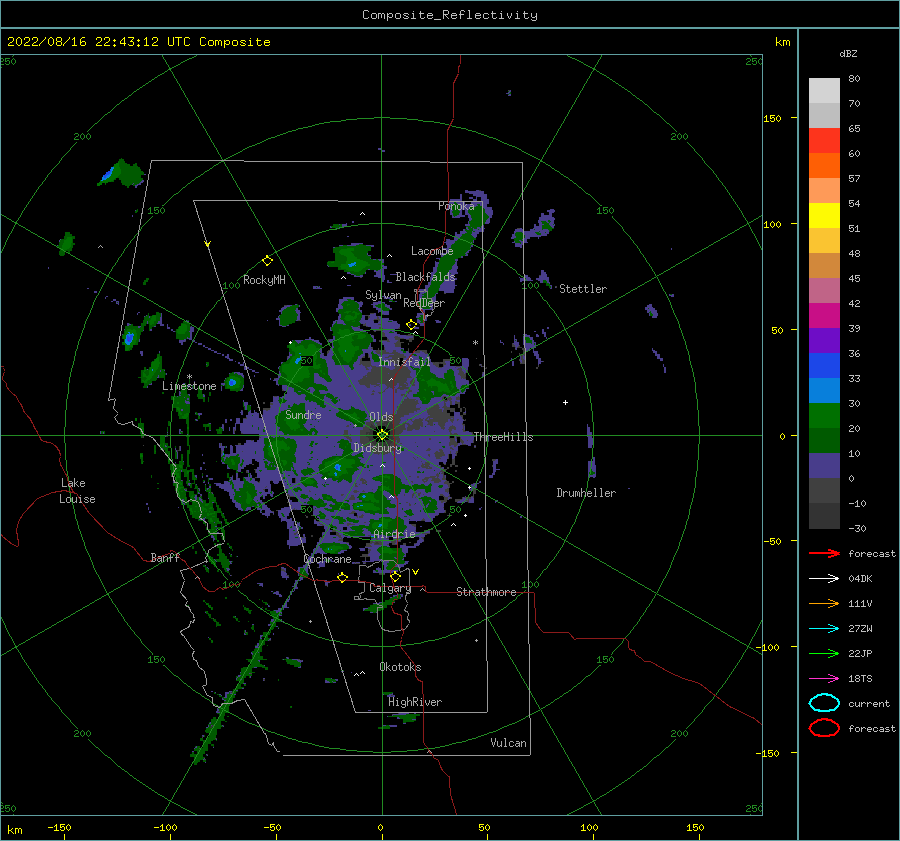Click the asterisk marker above Limestone
The image size is (900, 841).
(x=189, y=377)
